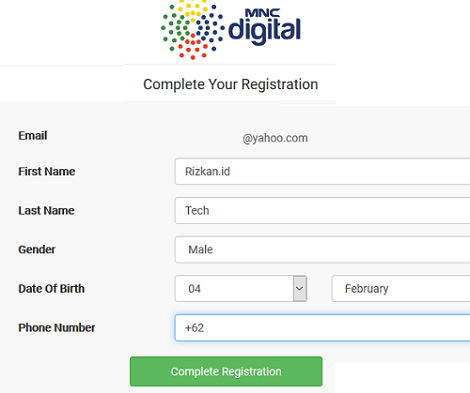
Task: Focus the First Name field containing Rizkan.id
Action: point(322,171)
